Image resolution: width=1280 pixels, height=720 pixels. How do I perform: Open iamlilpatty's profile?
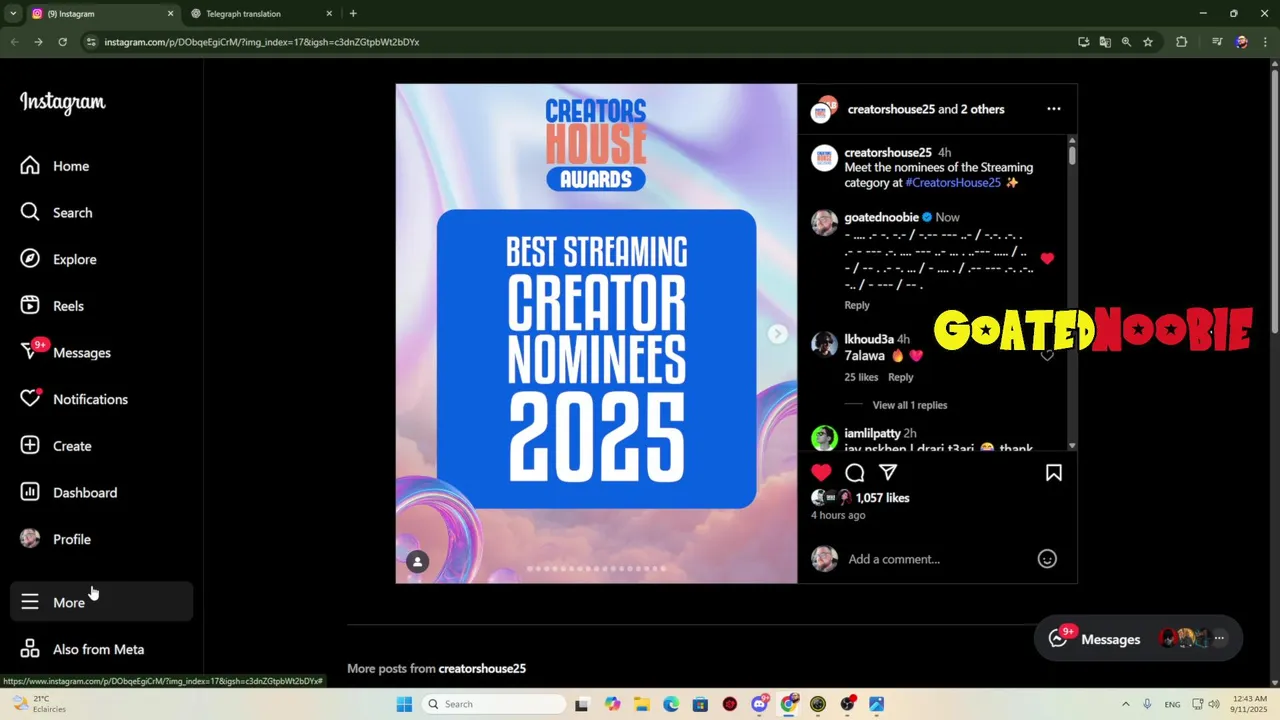pos(872,433)
